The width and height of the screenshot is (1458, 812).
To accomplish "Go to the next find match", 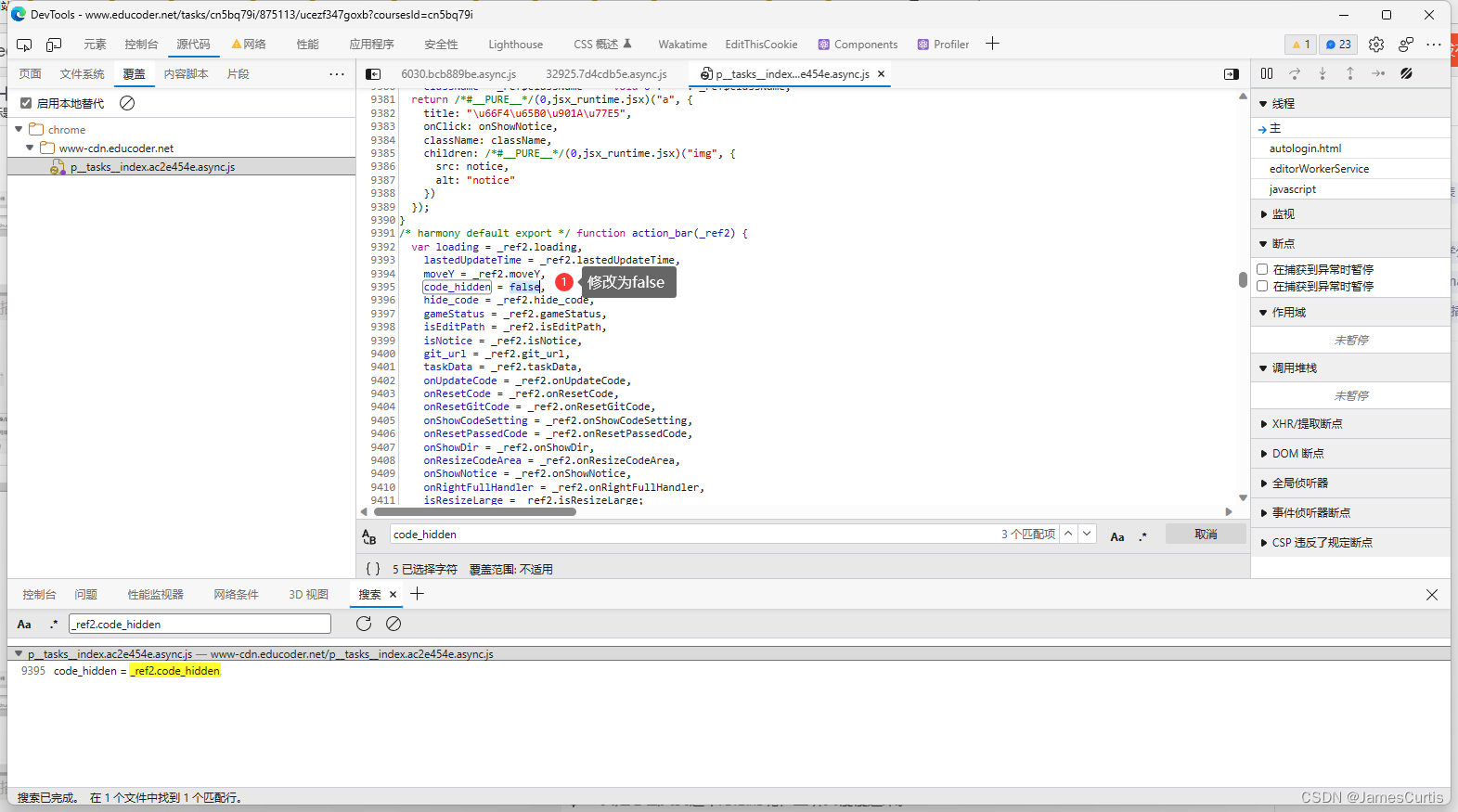I will (x=1087, y=534).
